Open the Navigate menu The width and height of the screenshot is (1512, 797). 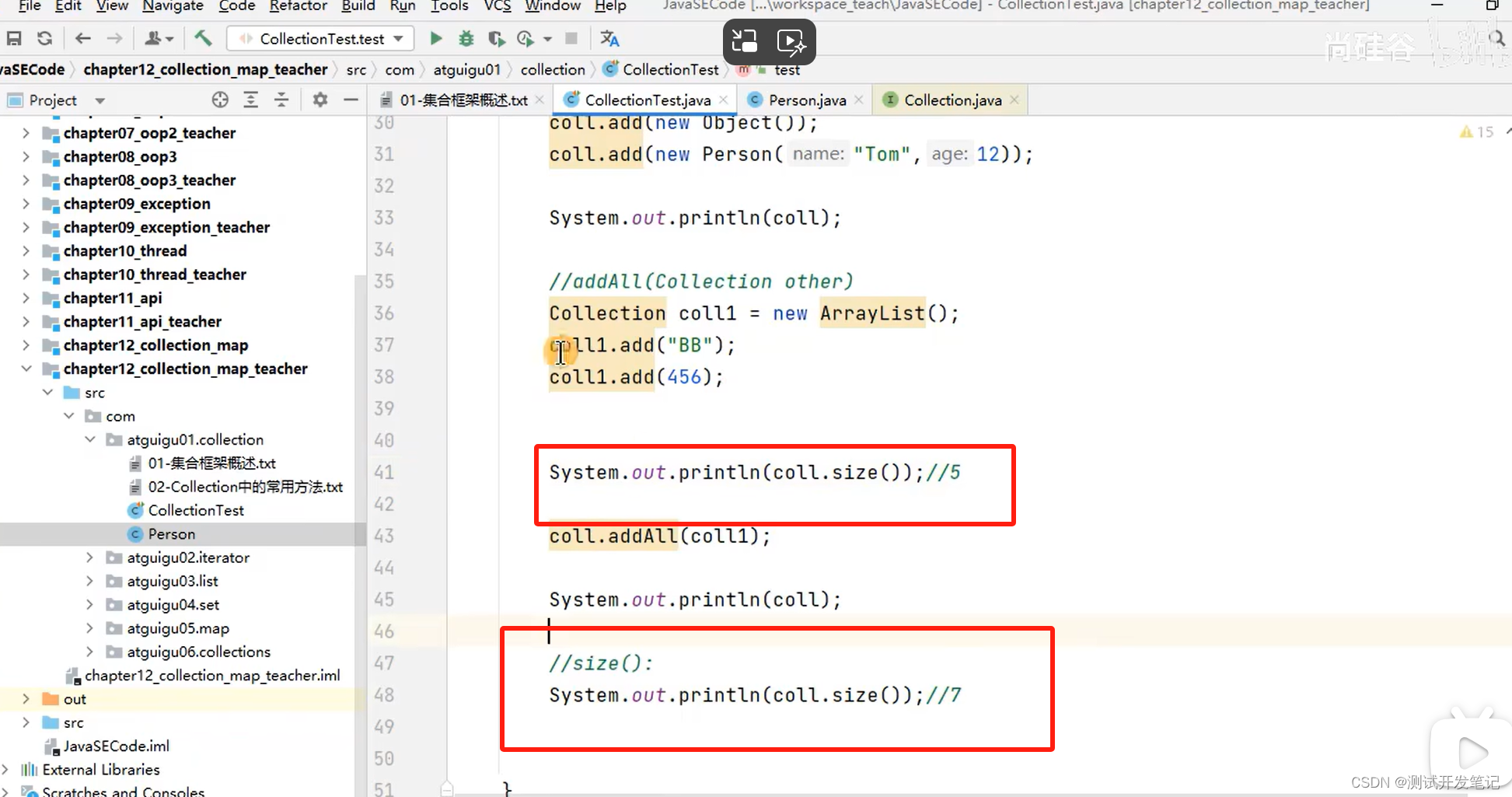coord(173,6)
